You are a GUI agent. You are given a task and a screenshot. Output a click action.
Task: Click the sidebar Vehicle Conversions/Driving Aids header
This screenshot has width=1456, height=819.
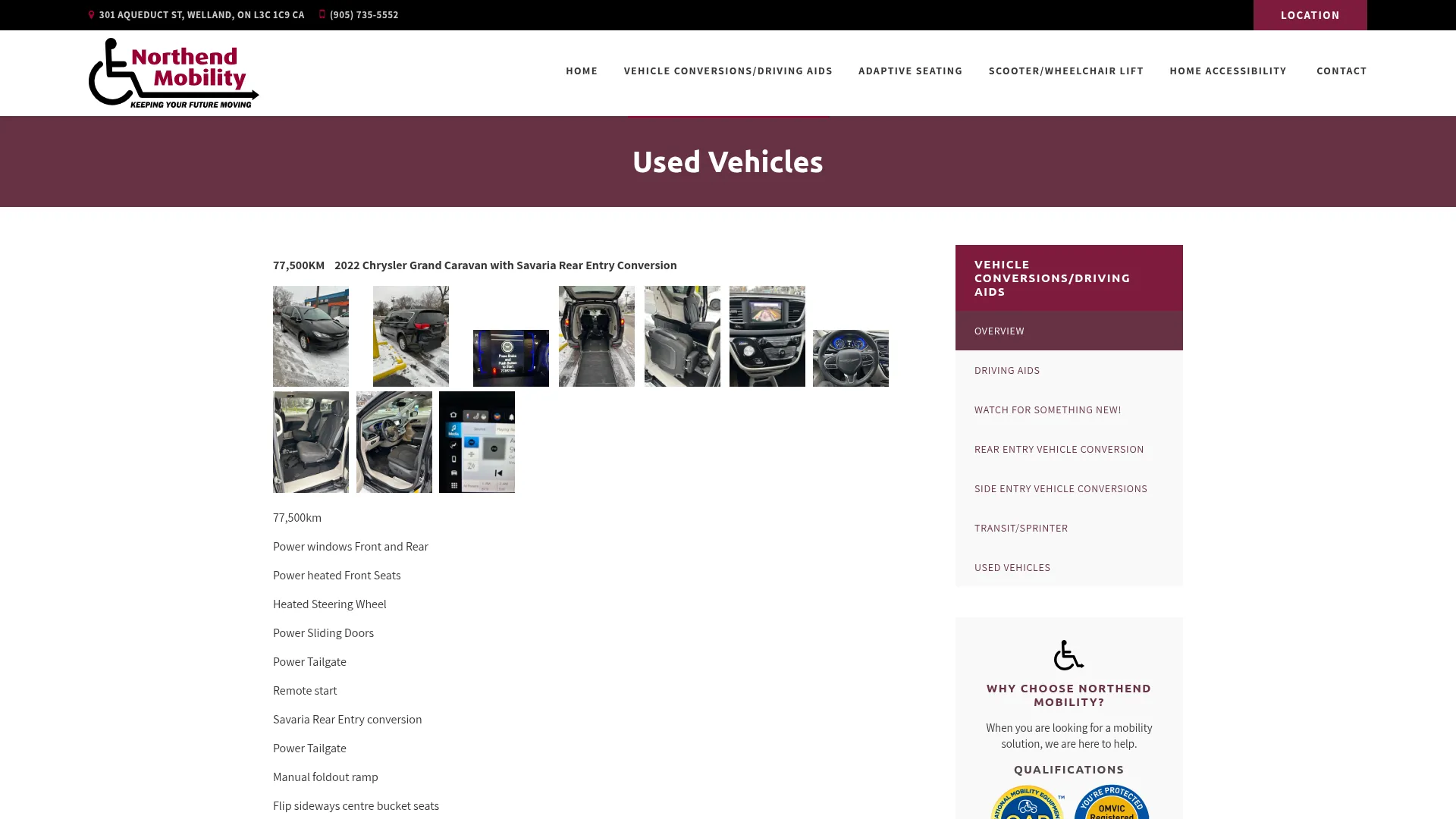tap(1069, 278)
